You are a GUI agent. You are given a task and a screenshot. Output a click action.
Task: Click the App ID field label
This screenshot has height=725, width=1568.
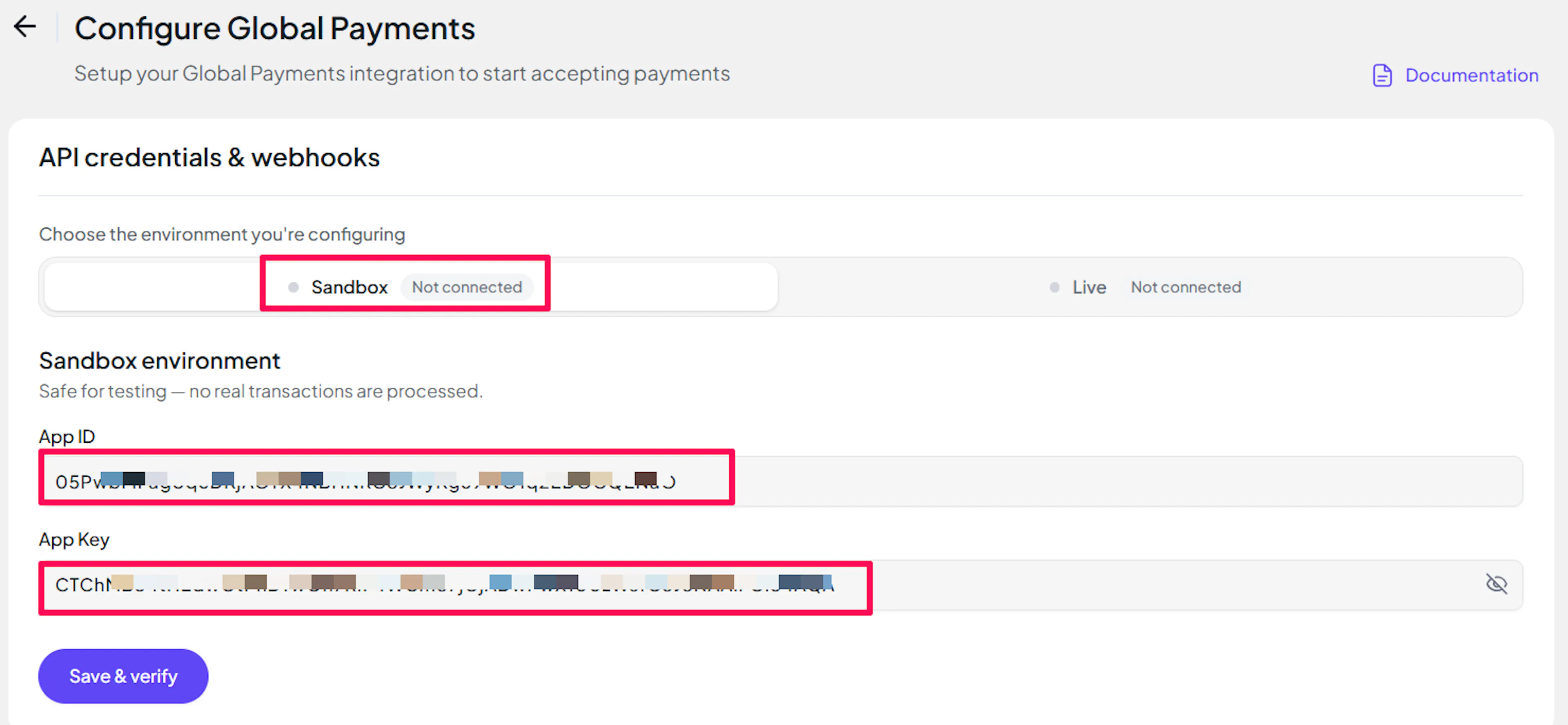click(67, 437)
